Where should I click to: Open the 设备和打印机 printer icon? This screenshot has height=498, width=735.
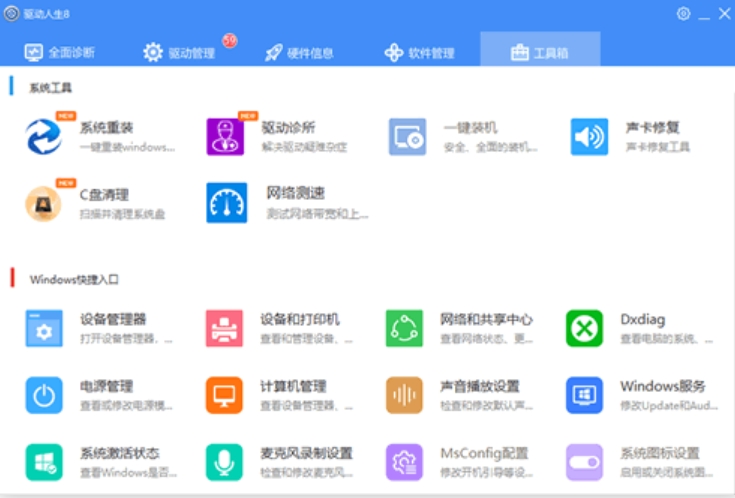[x=224, y=328]
